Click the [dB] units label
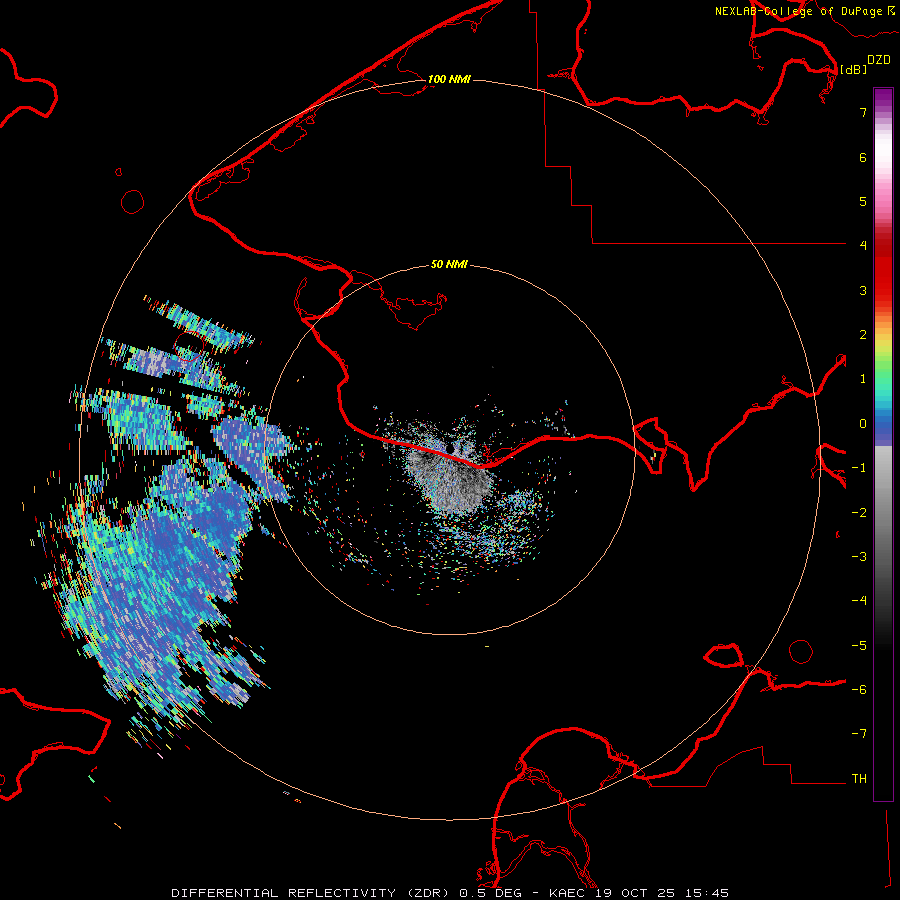This screenshot has width=900, height=900. click(x=853, y=69)
